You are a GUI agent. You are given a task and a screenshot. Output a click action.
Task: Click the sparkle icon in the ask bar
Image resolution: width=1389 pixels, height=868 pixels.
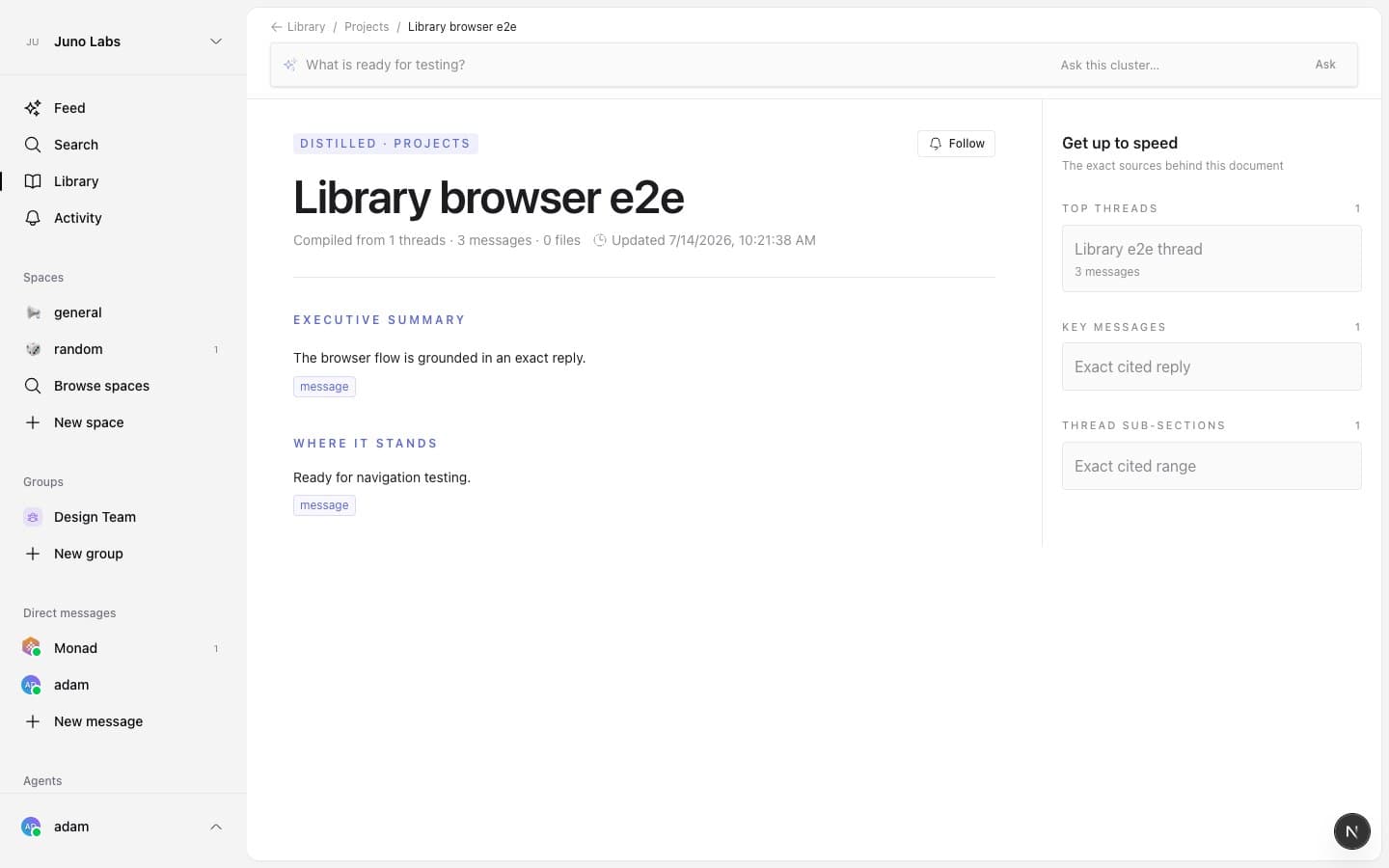click(289, 65)
